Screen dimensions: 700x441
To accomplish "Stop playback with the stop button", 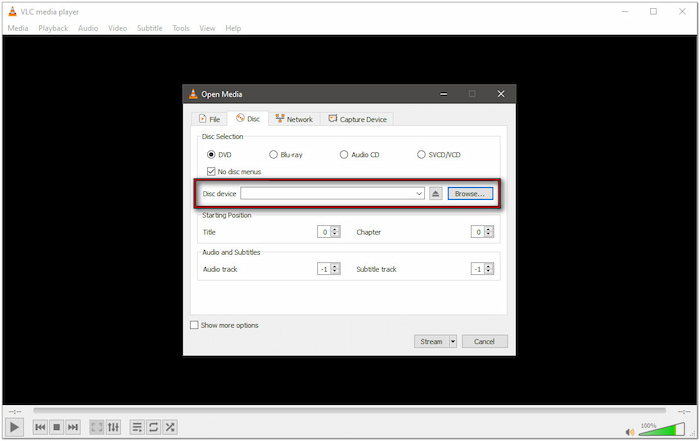I will pos(57,427).
